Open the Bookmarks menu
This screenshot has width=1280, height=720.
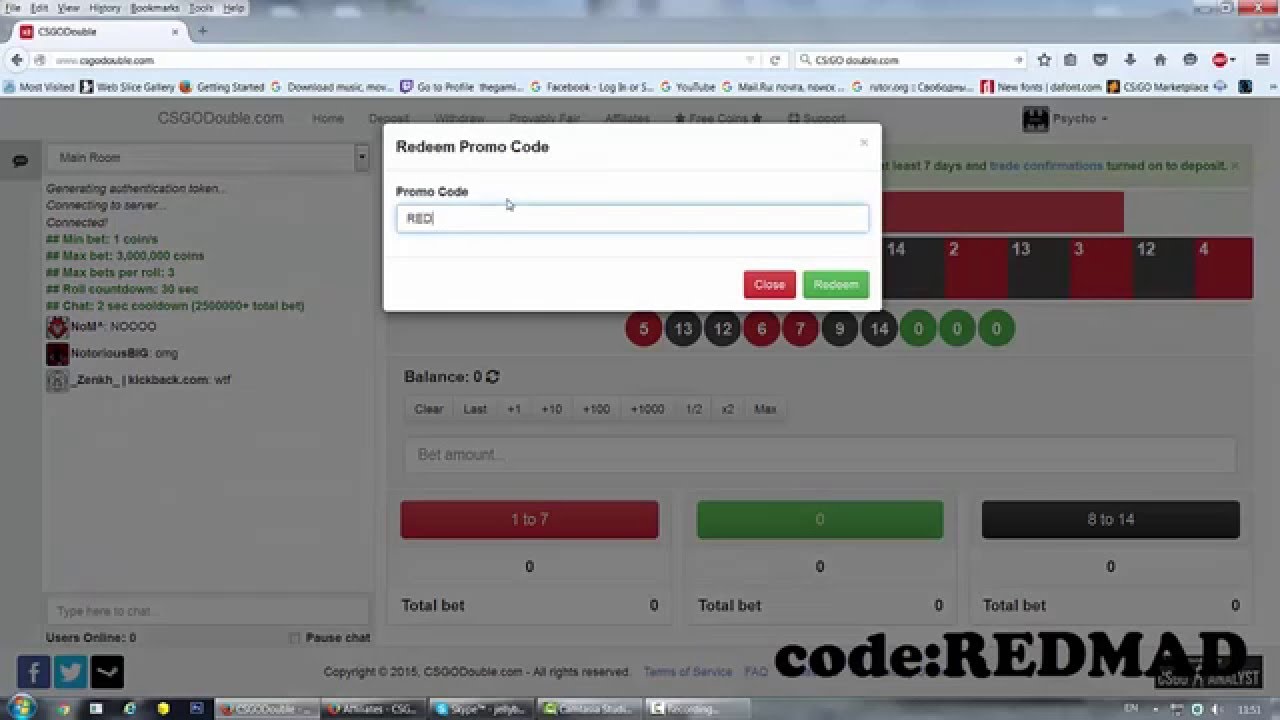coord(154,8)
